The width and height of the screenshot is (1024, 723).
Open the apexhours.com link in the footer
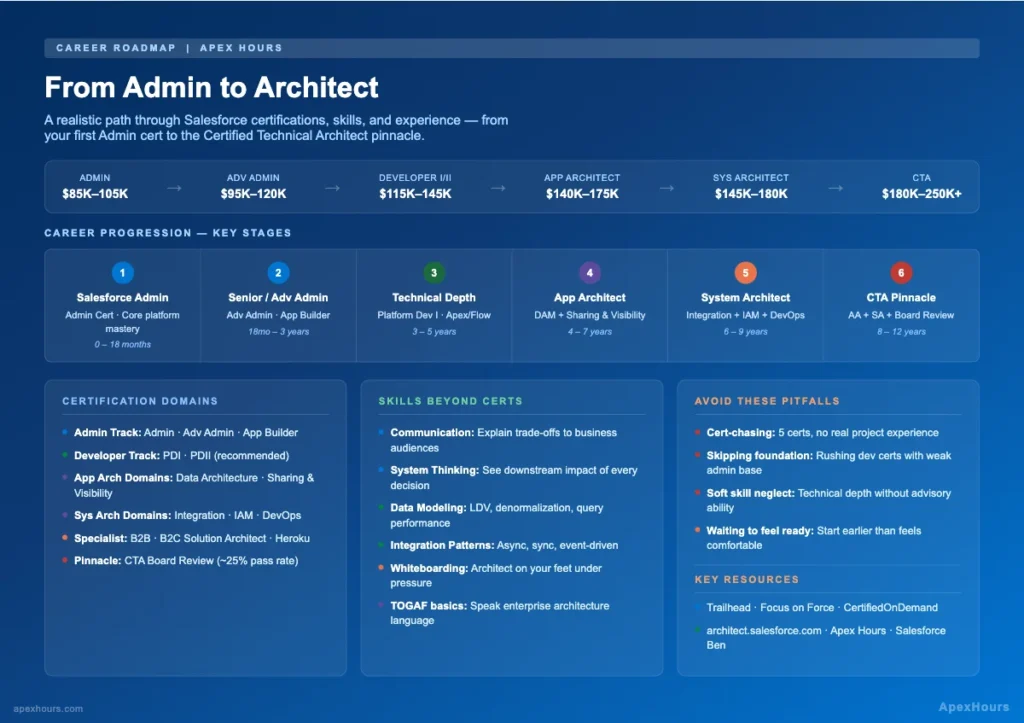[49, 708]
